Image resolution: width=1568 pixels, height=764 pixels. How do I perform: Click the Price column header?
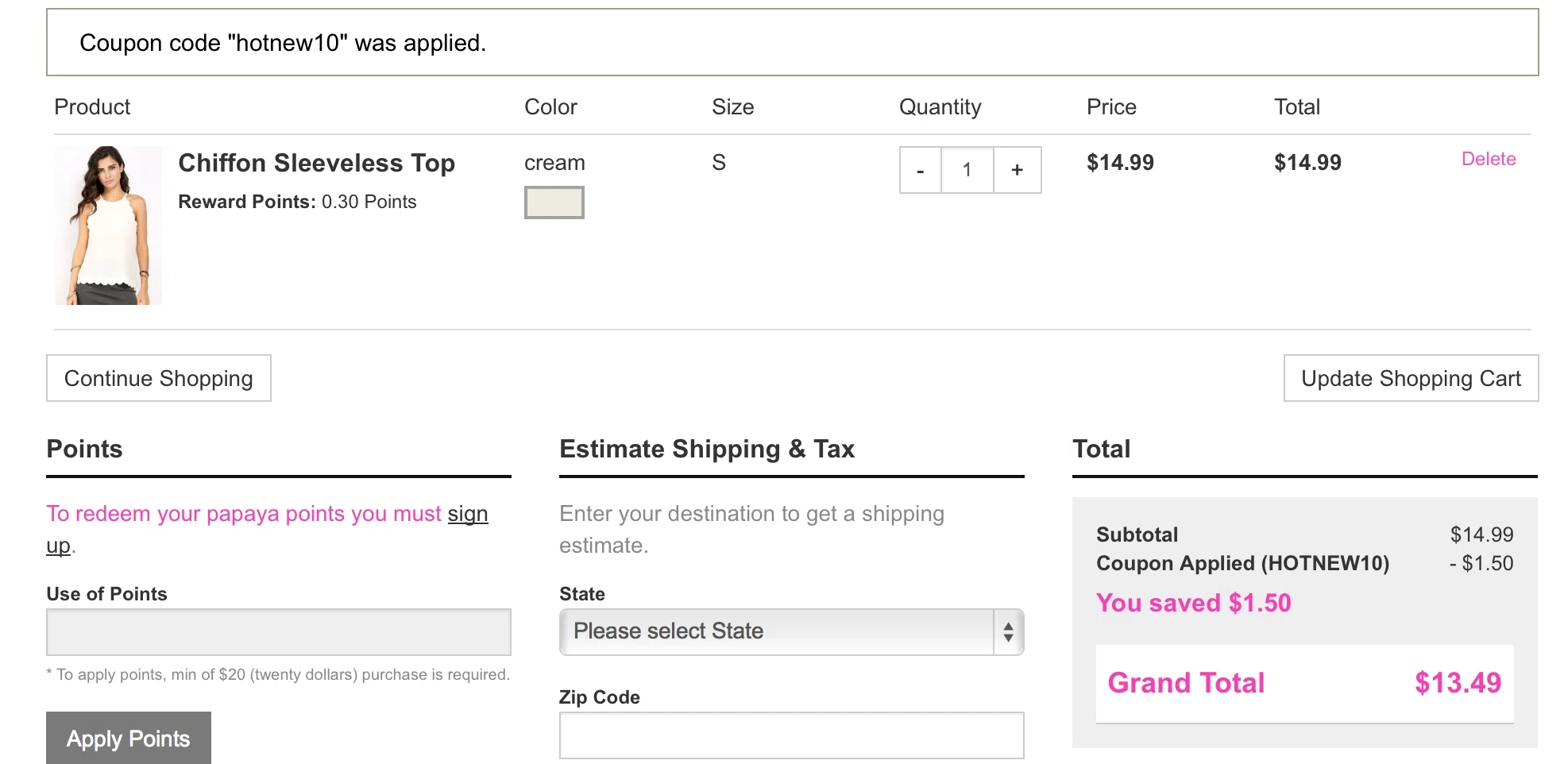[x=1111, y=107]
